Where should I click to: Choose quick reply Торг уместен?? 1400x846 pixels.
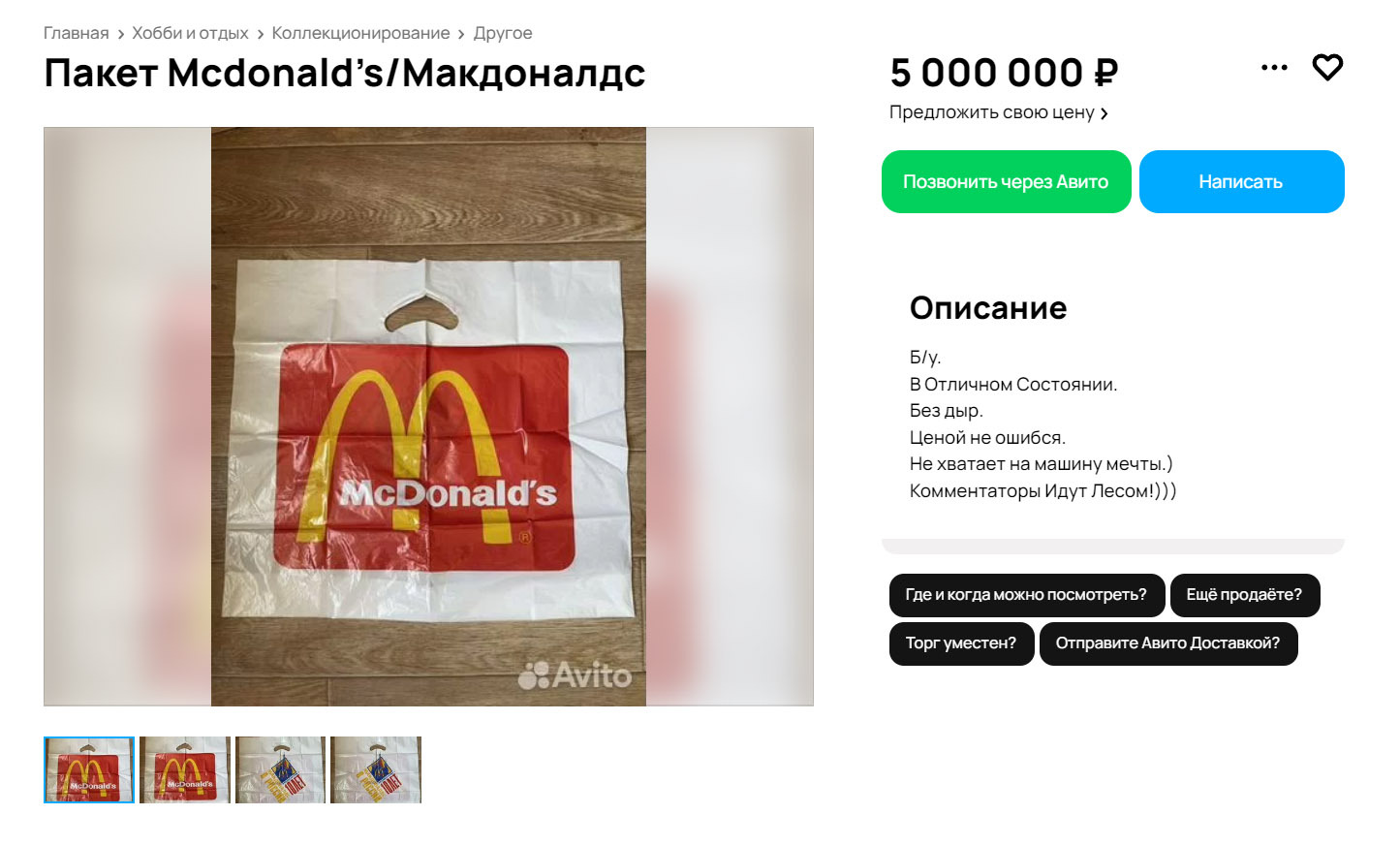(961, 643)
